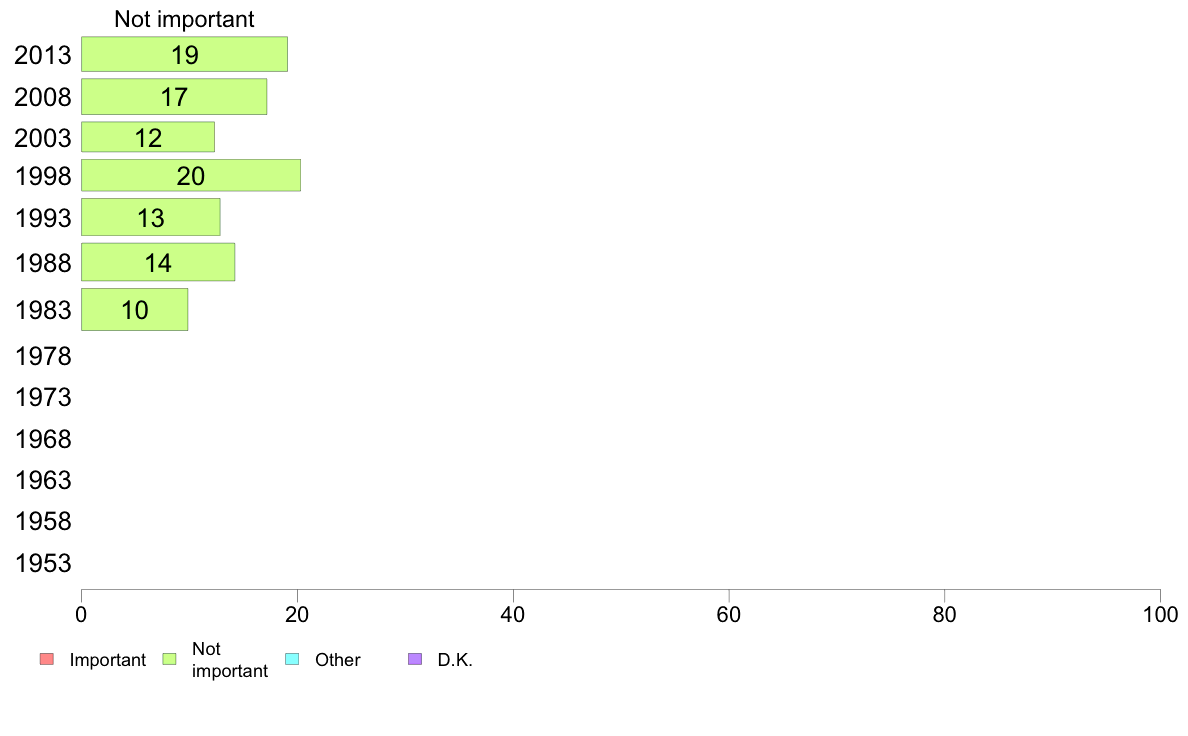Click the cyan Other legend swatch
The height and width of the screenshot is (736, 1188).
(x=292, y=659)
